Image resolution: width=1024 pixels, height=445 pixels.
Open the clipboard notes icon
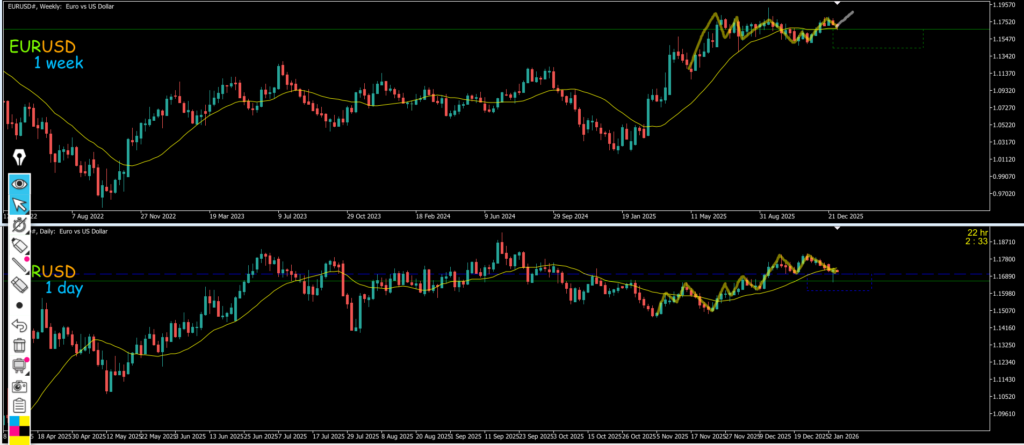[x=19, y=405]
